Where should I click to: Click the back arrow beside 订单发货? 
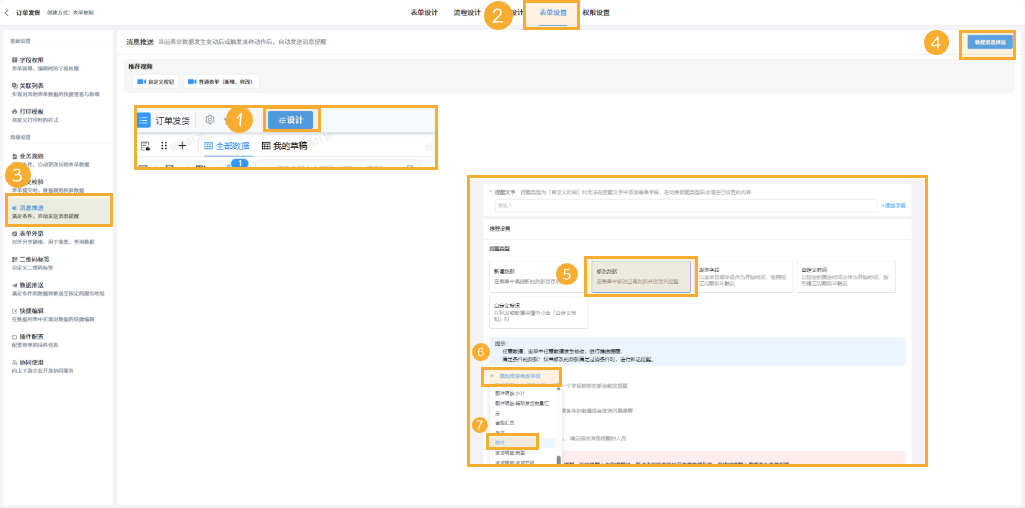[7, 13]
